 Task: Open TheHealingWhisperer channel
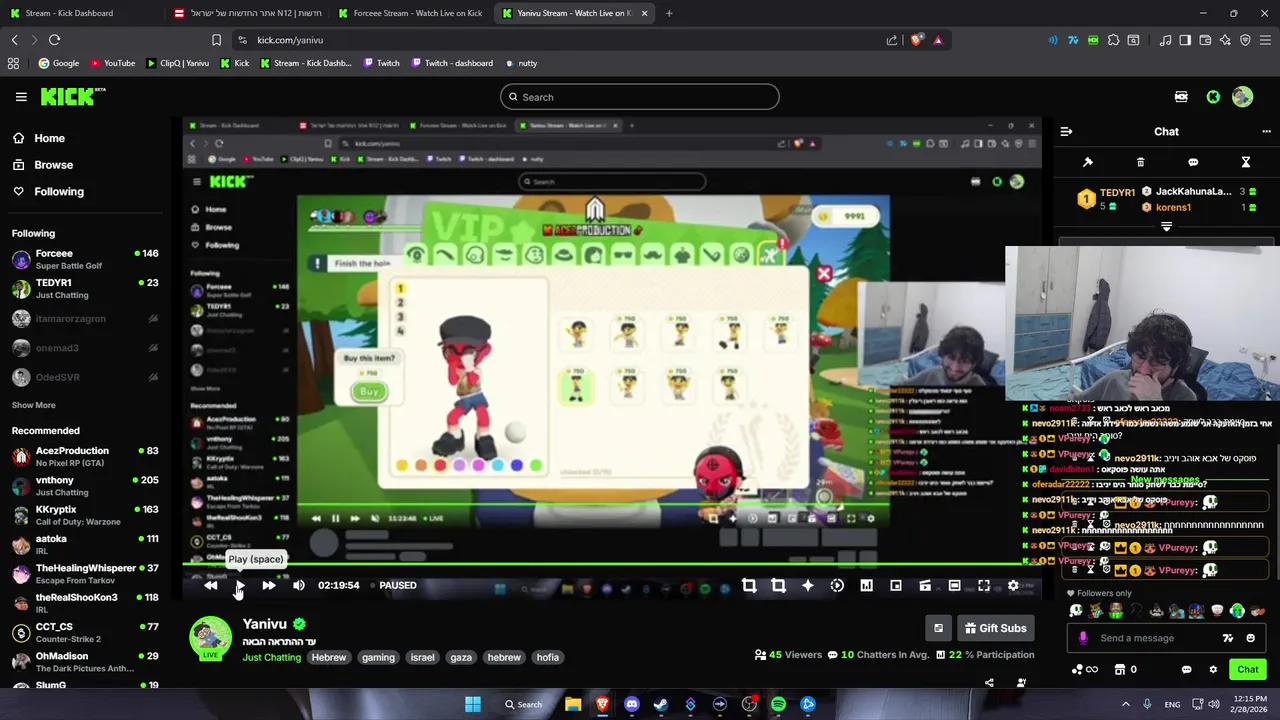point(85,574)
